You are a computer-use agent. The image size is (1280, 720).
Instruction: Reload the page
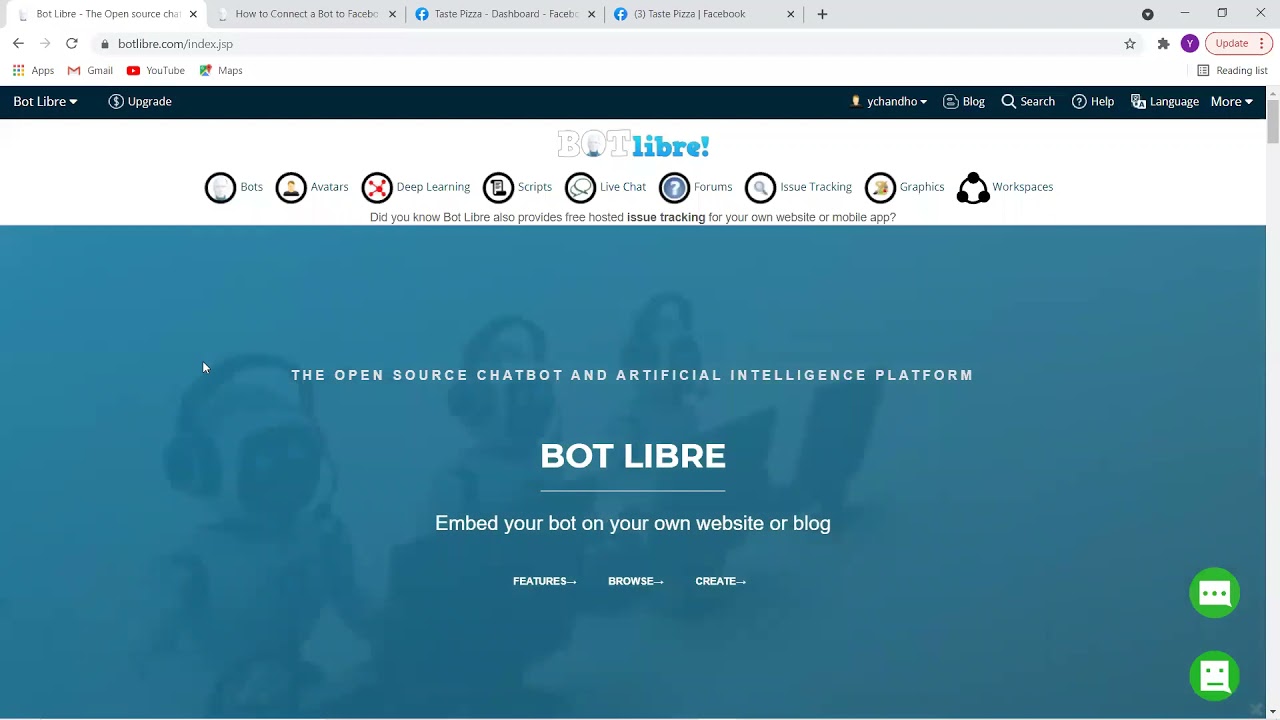coord(72,44)
